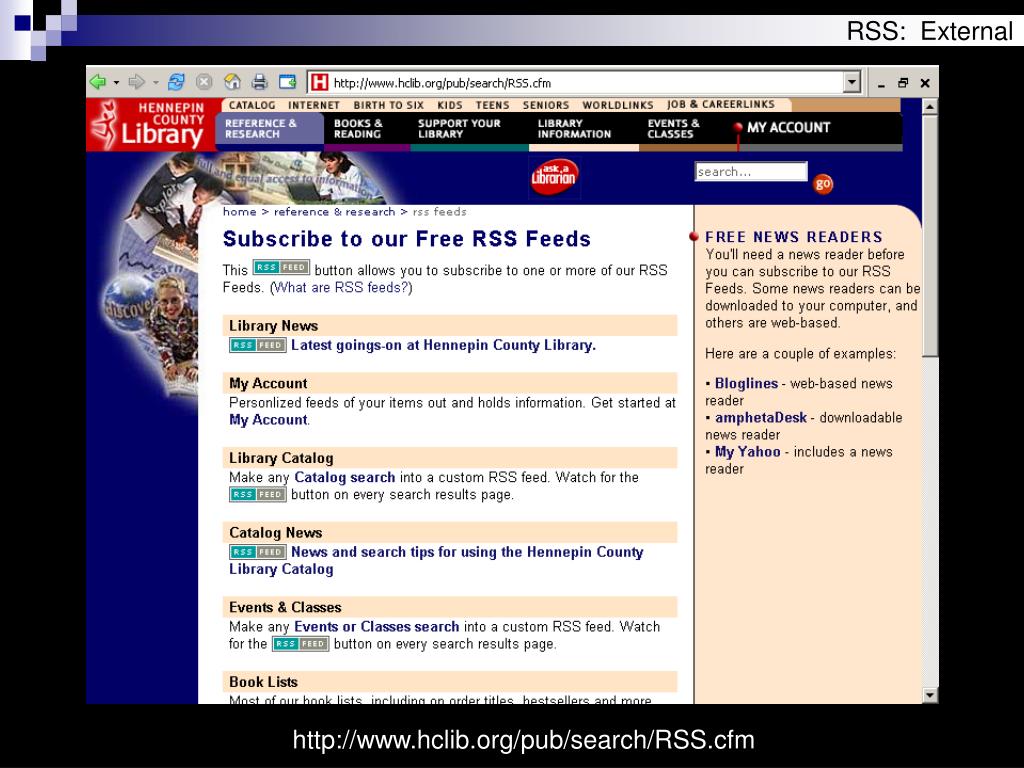The height and width of the screenshot is (768, 1024).
Task: Click the reference & research breadcrumb link
Action: pyautogui.click(x=334, y=212)
